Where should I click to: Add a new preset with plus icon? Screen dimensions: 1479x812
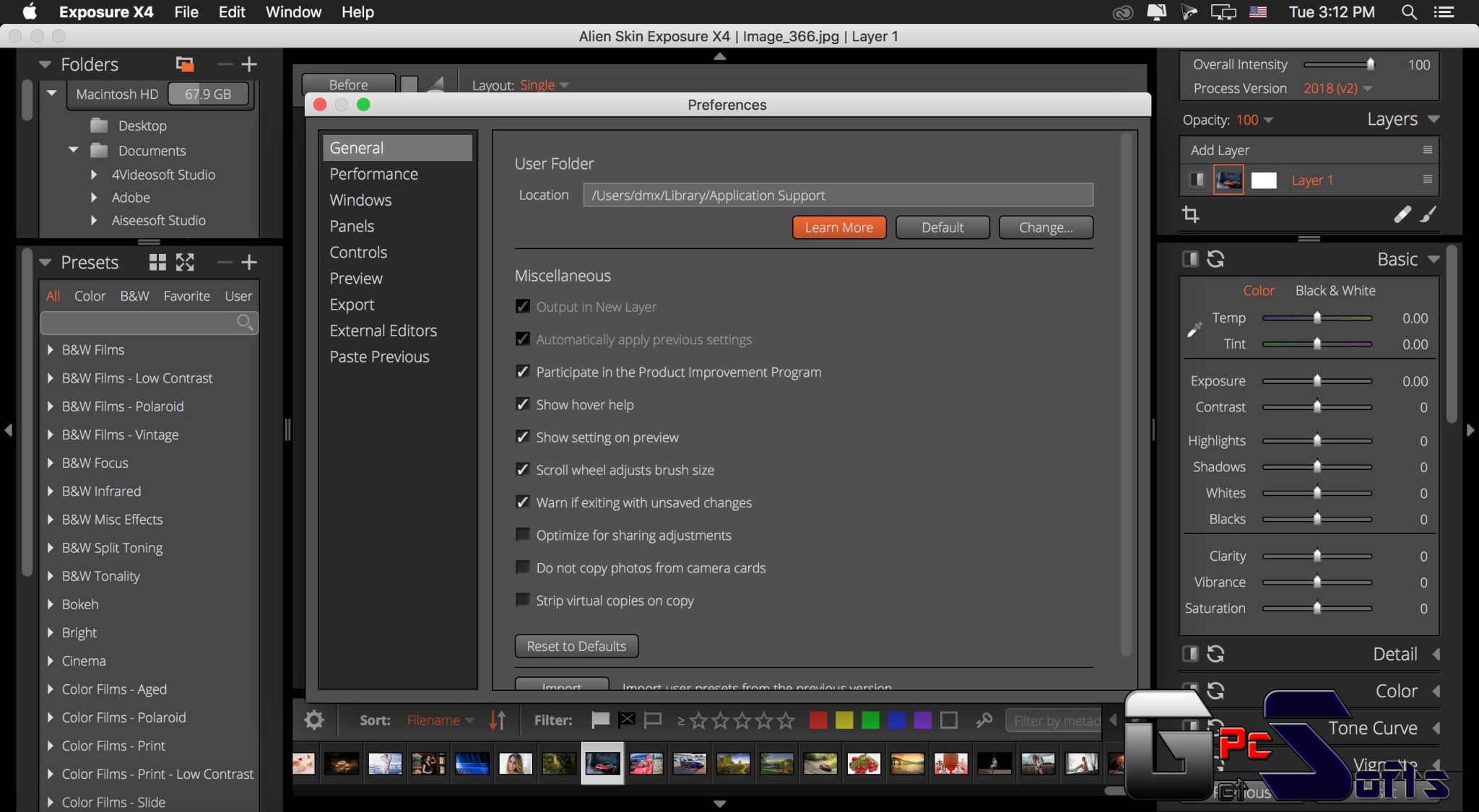249,262
